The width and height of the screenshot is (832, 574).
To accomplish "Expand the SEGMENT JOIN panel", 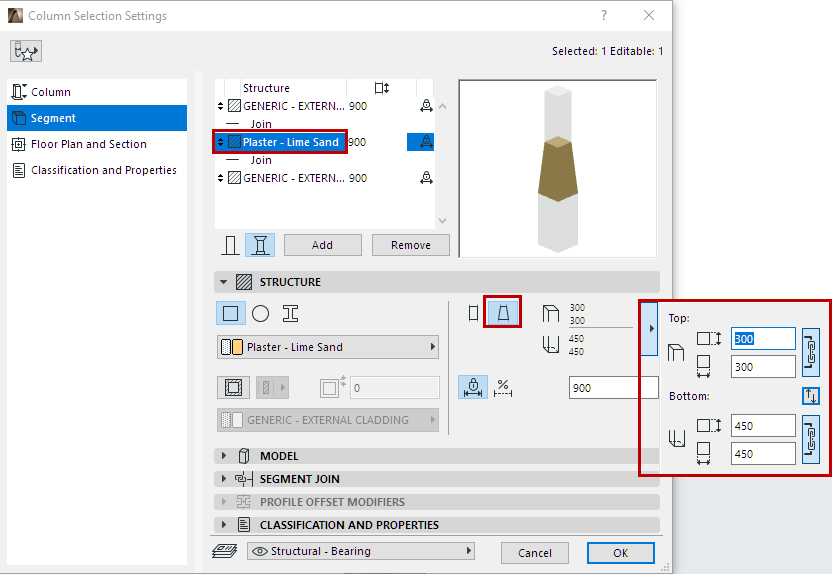I will coord(223,479).
